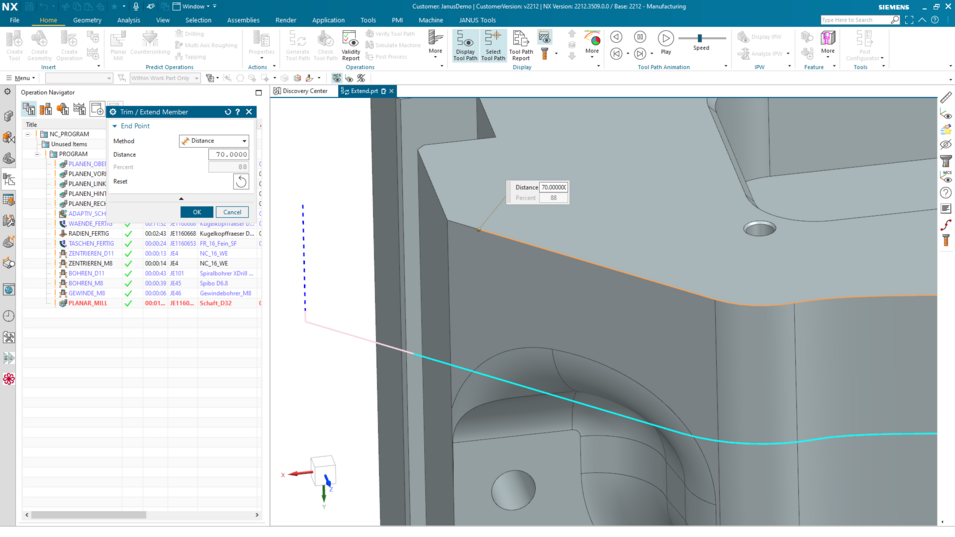Select the RADIEN_FERTIG operation
This screenshot has width=955, height=537.
coord(89,234)
